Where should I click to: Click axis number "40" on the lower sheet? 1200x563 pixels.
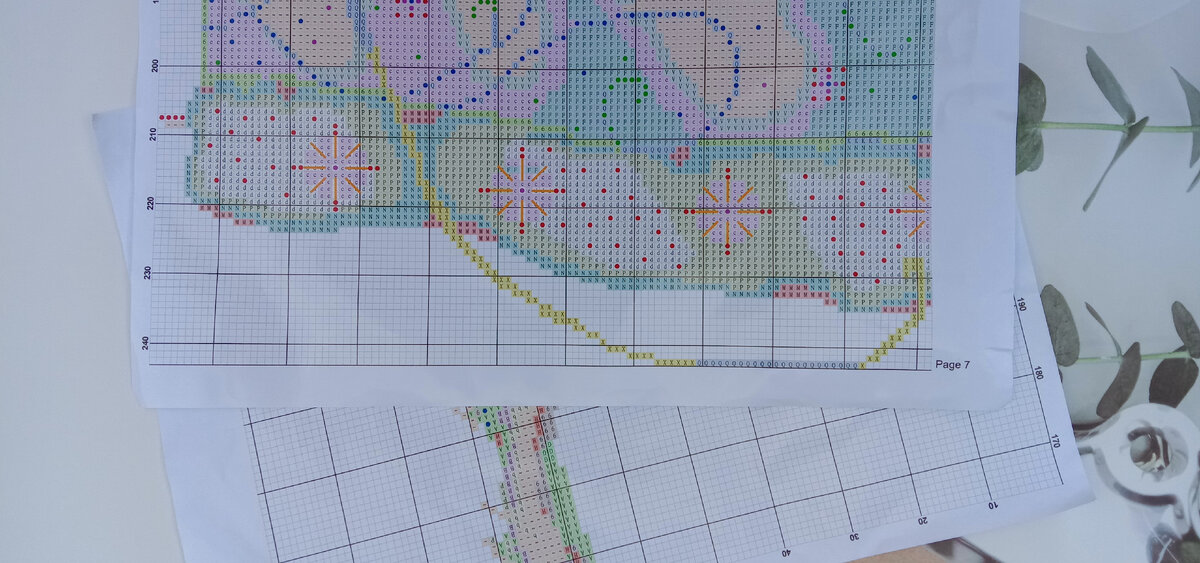(x=785, y=552)
